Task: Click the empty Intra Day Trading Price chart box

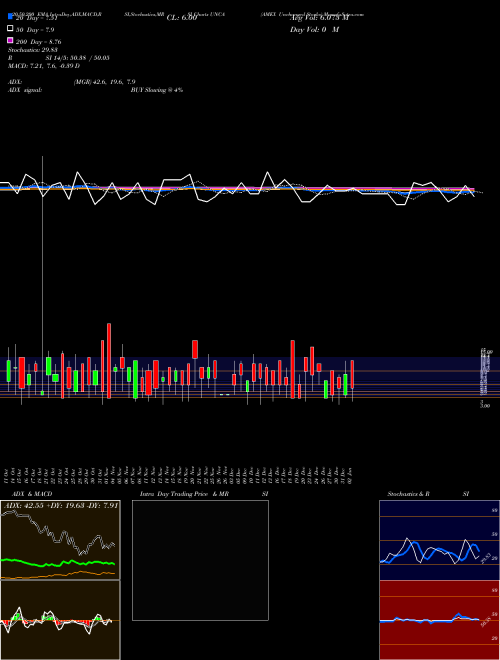Action: pyautogui.click(x=200, y=560)
